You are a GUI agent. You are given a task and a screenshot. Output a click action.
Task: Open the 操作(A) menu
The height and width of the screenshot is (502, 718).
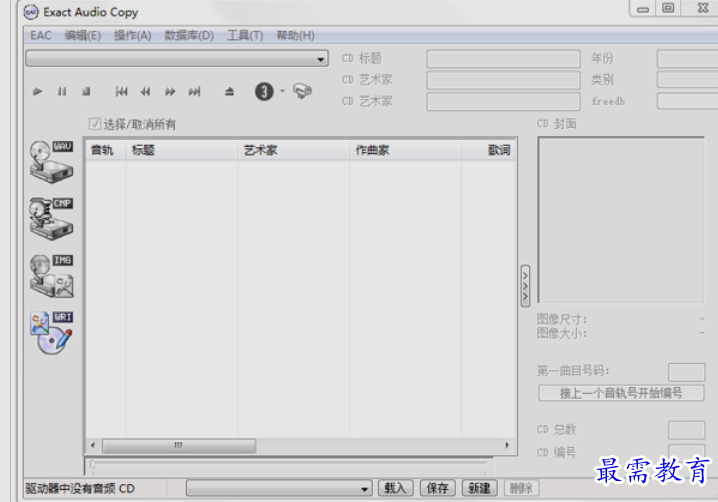pyautogui.click(x=132, y=35)
